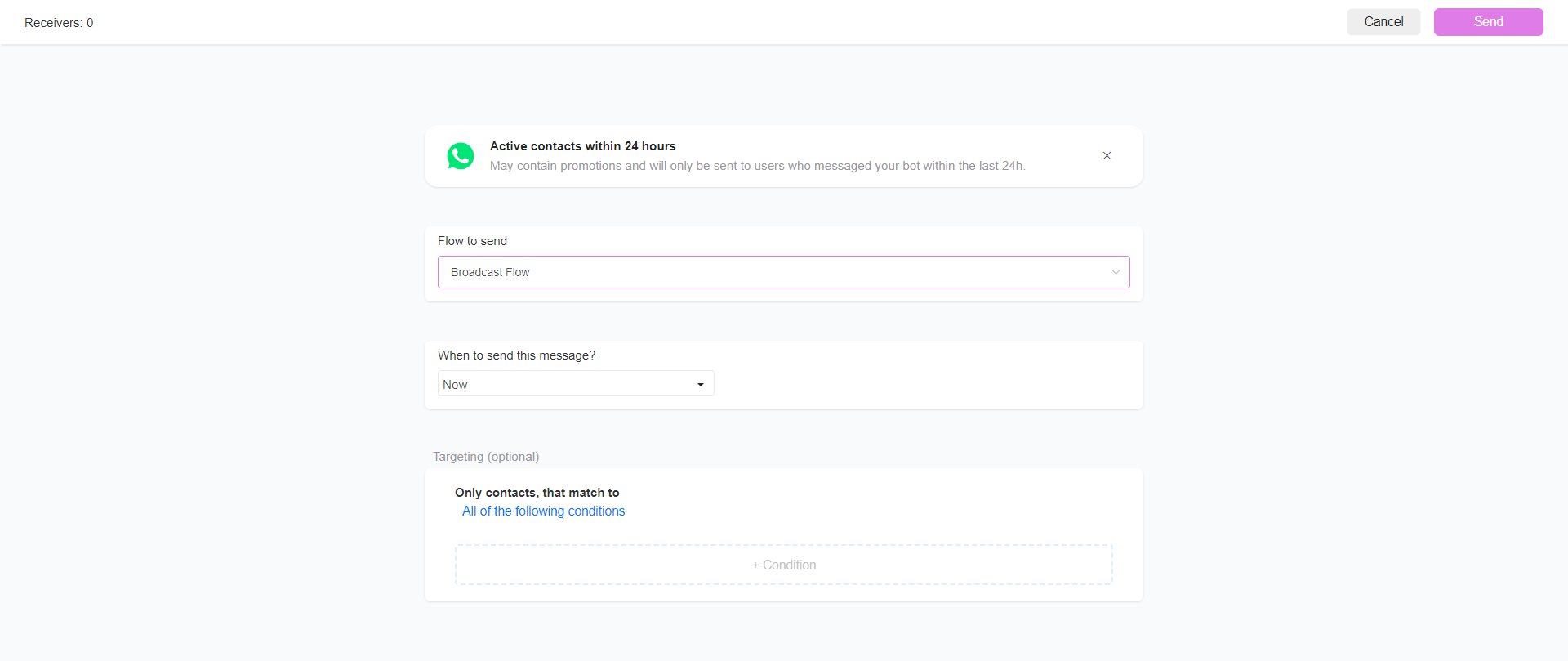Click the When to send this message label
Viewport: 1568px width, 661px height.
coord(516,355)
